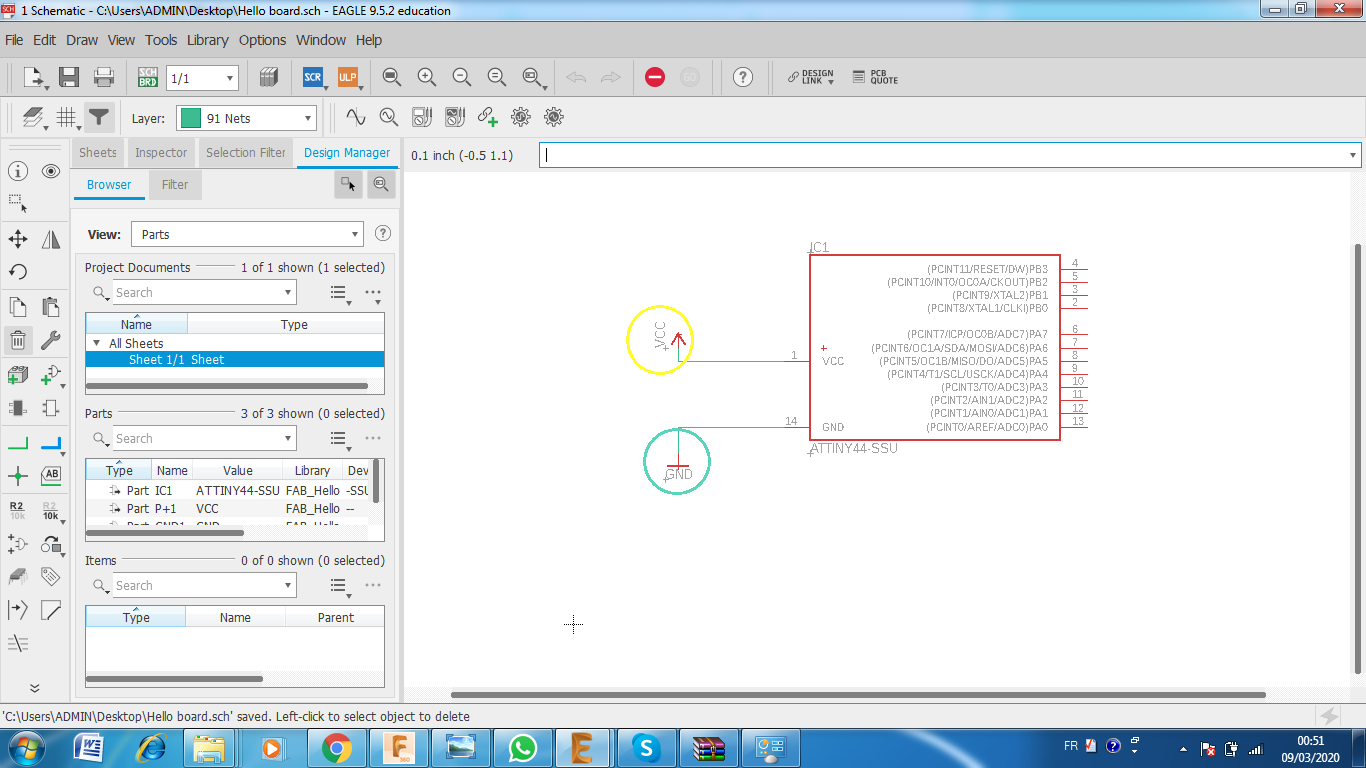Zoom to fit the drawing
This screenshot has height=768, width=1366.
click(392, 77)
